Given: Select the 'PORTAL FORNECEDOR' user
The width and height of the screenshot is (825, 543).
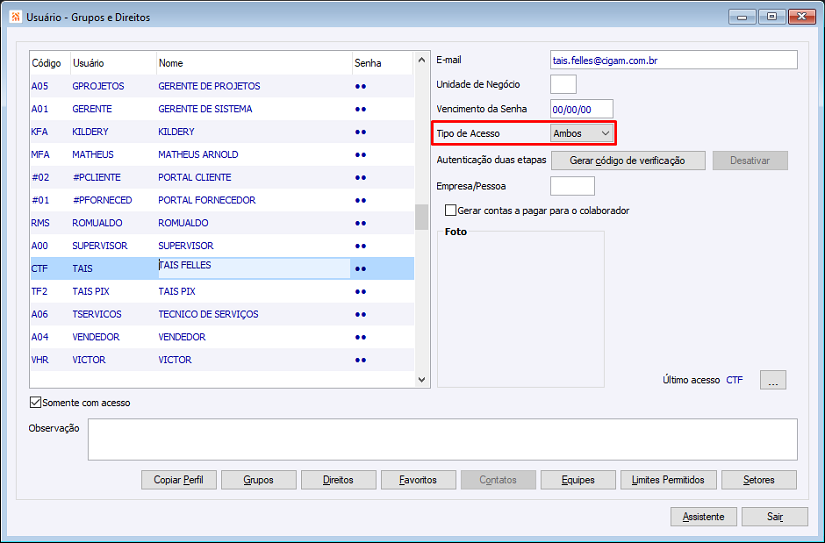Looking at the screenshot, I should (x=222, y=200).
